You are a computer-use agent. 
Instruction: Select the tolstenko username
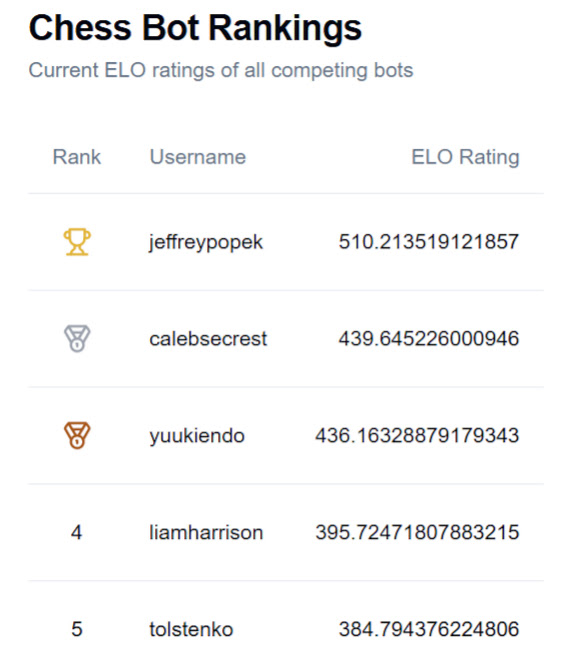tap(191, 629)
